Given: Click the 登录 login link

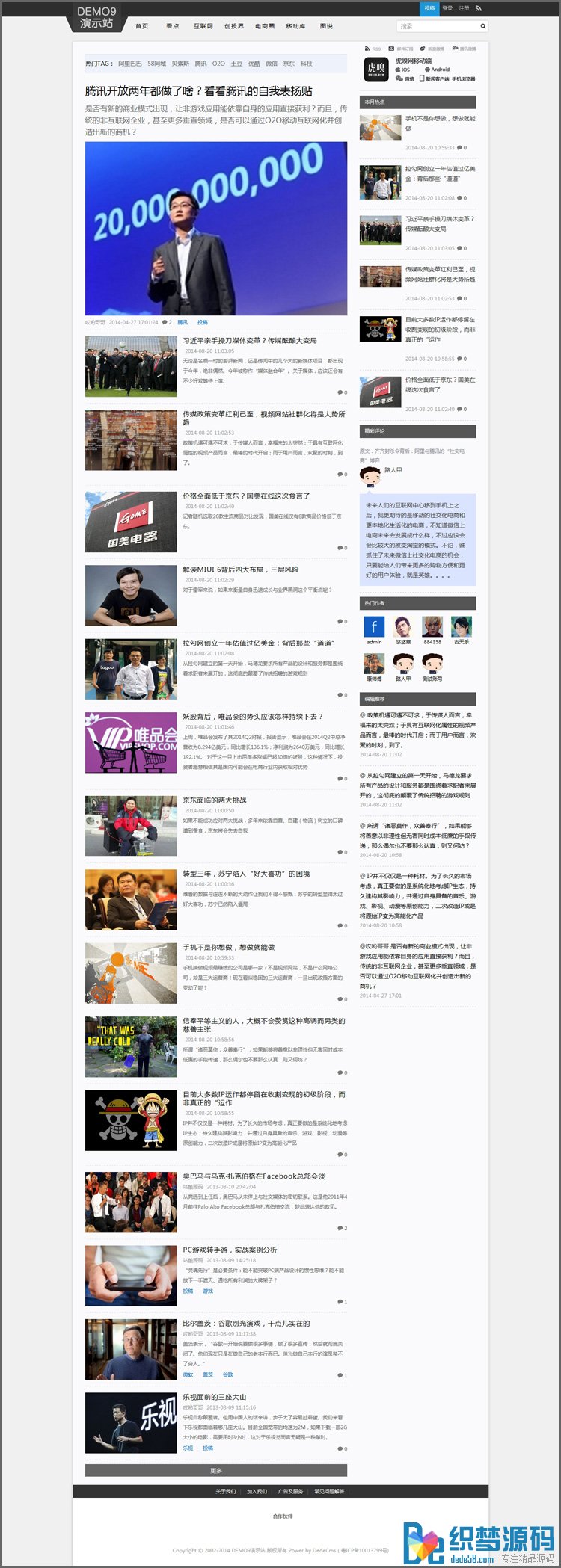Looking at the screenshot, I should coord(447,8).
